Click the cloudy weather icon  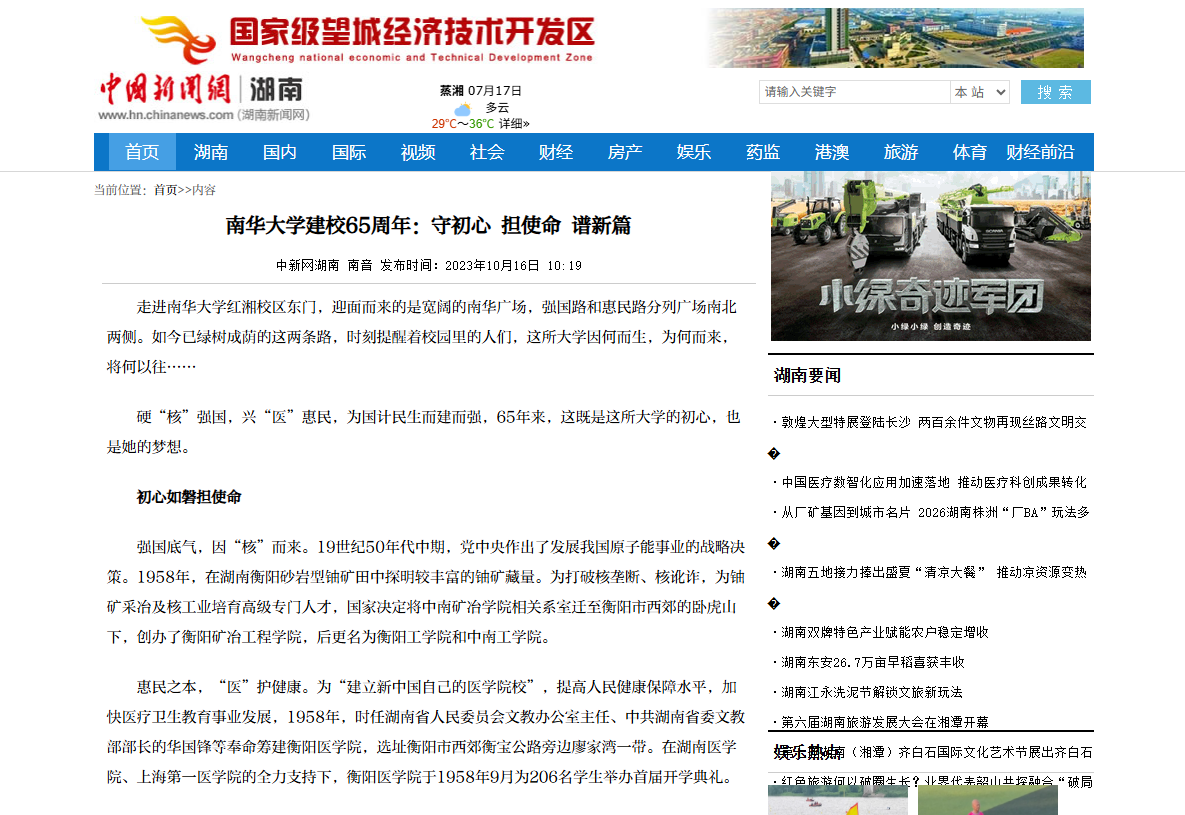pos(463,110)
